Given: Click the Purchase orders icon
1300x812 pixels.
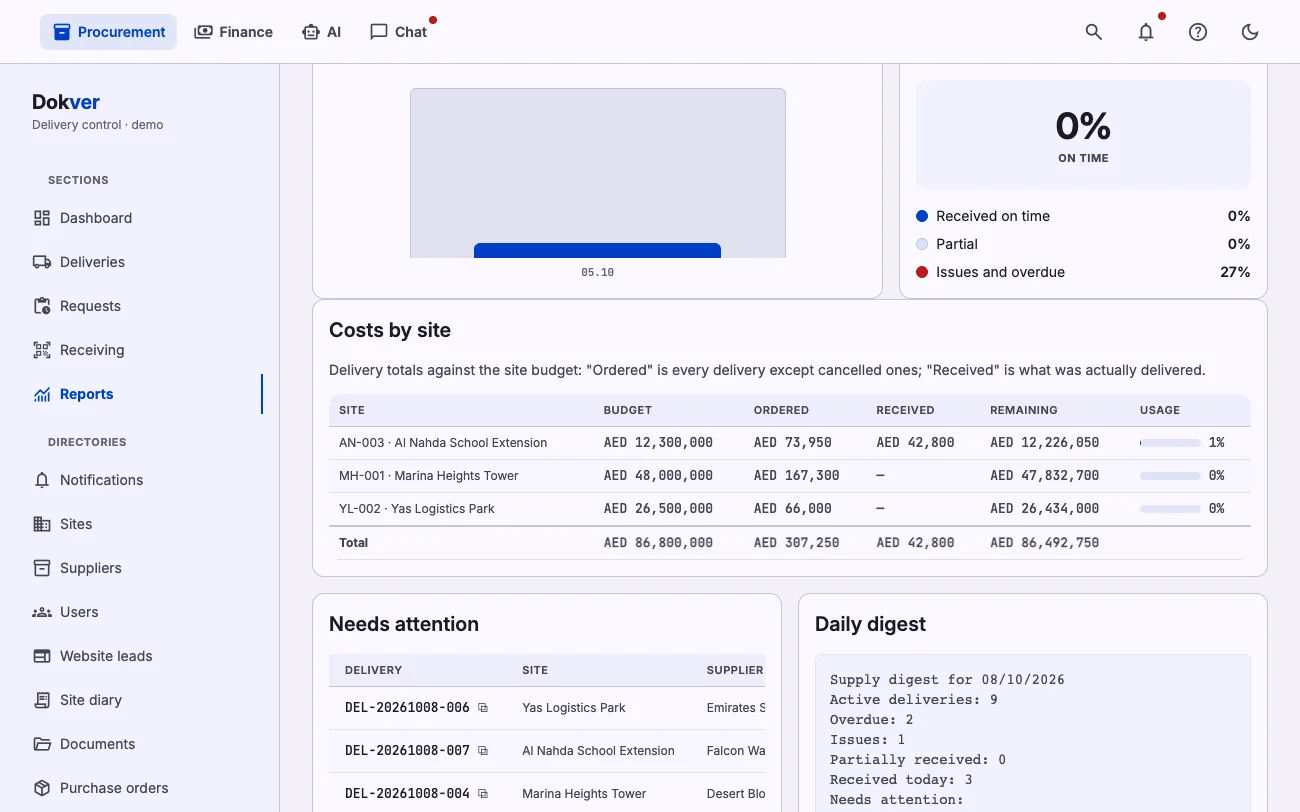Looking at the screenshot, I should 42,788.
